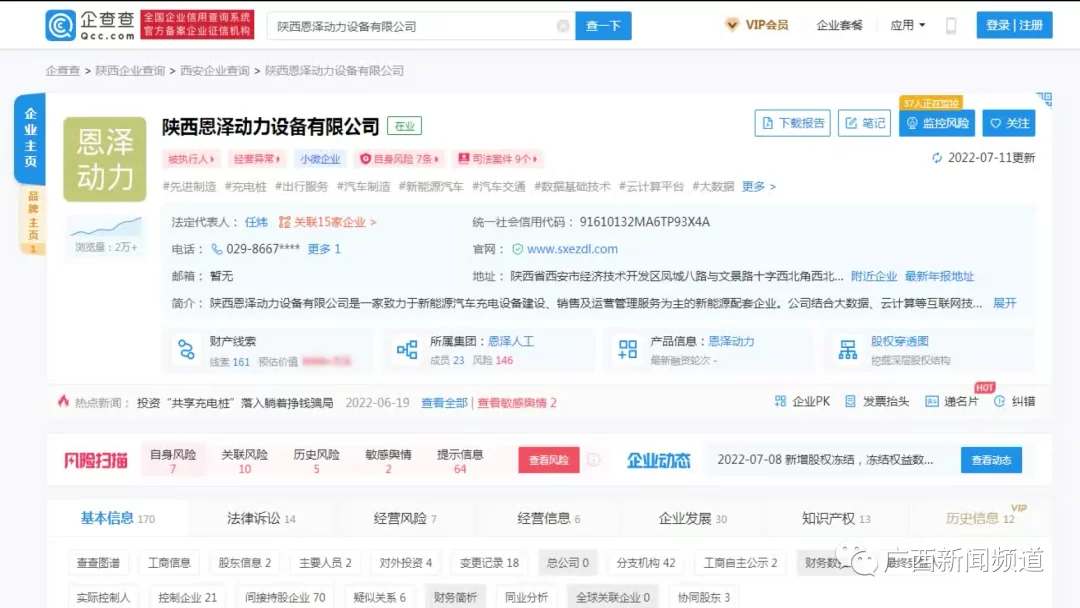Click the phone icon beside 029-8667****

217,249
